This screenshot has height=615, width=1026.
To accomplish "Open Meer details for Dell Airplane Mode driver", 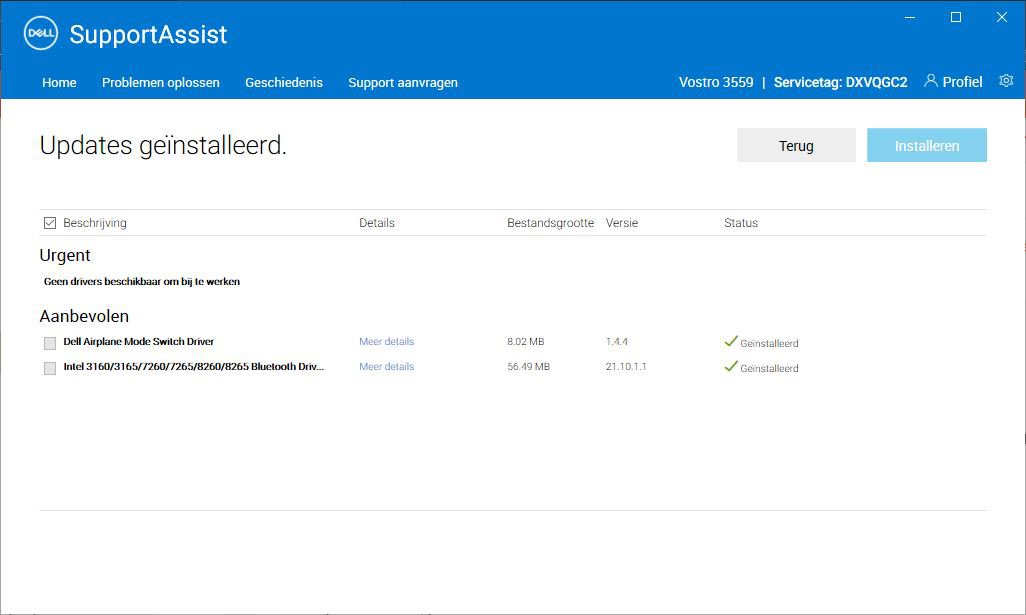I will (x=386, y=342).
